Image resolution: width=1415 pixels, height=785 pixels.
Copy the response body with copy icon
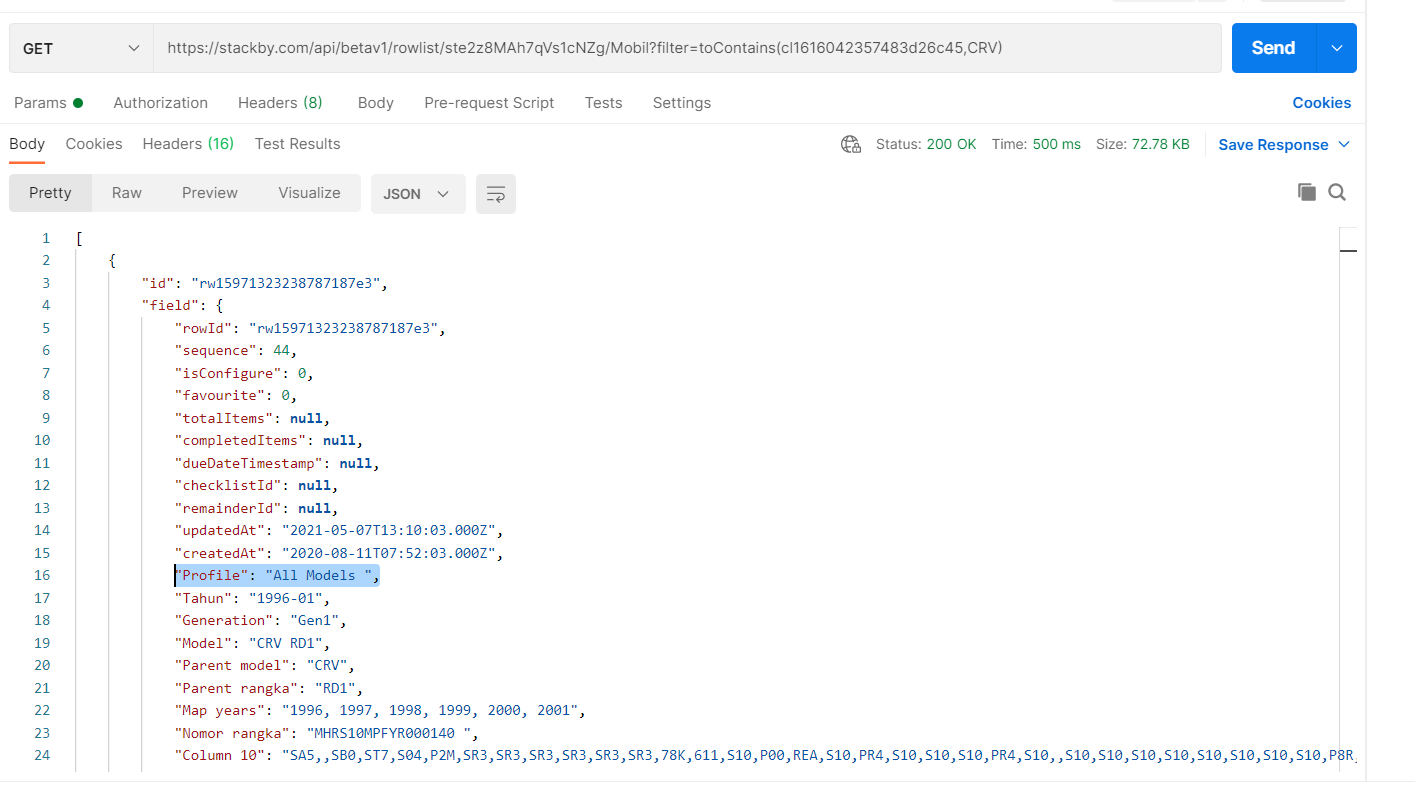[x=1306, y=192]
